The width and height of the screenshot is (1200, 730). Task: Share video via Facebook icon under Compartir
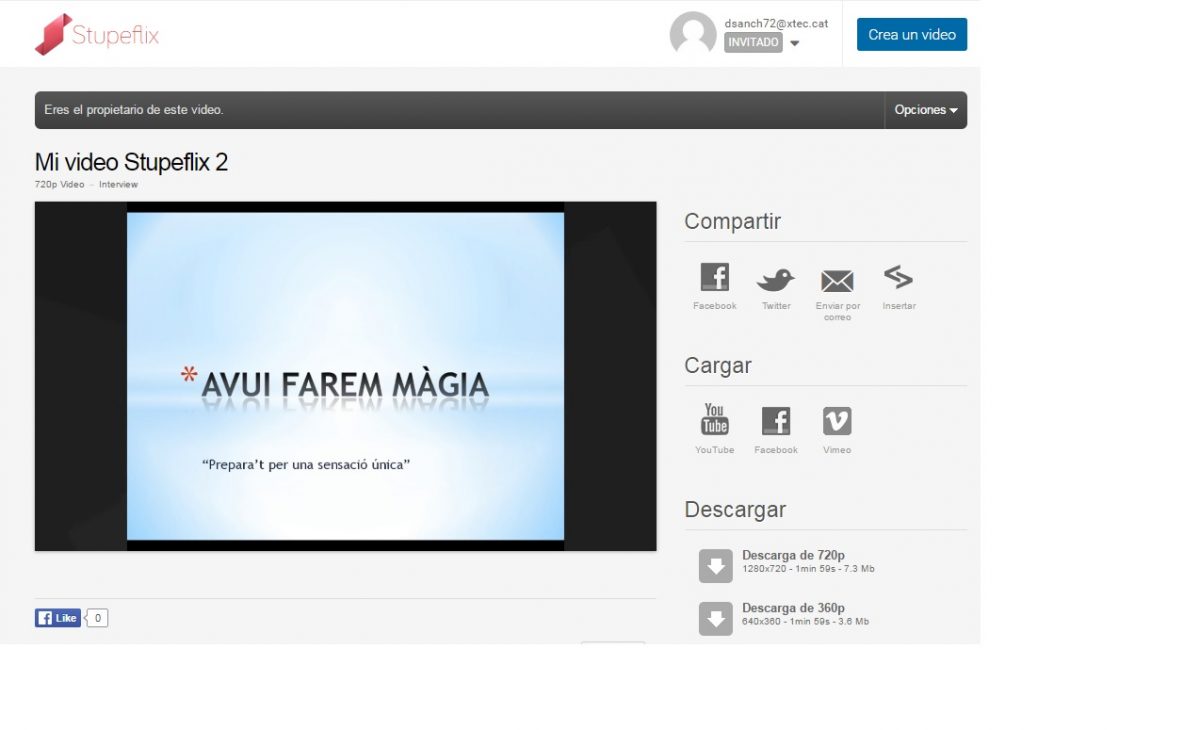(x=714, y=278)
